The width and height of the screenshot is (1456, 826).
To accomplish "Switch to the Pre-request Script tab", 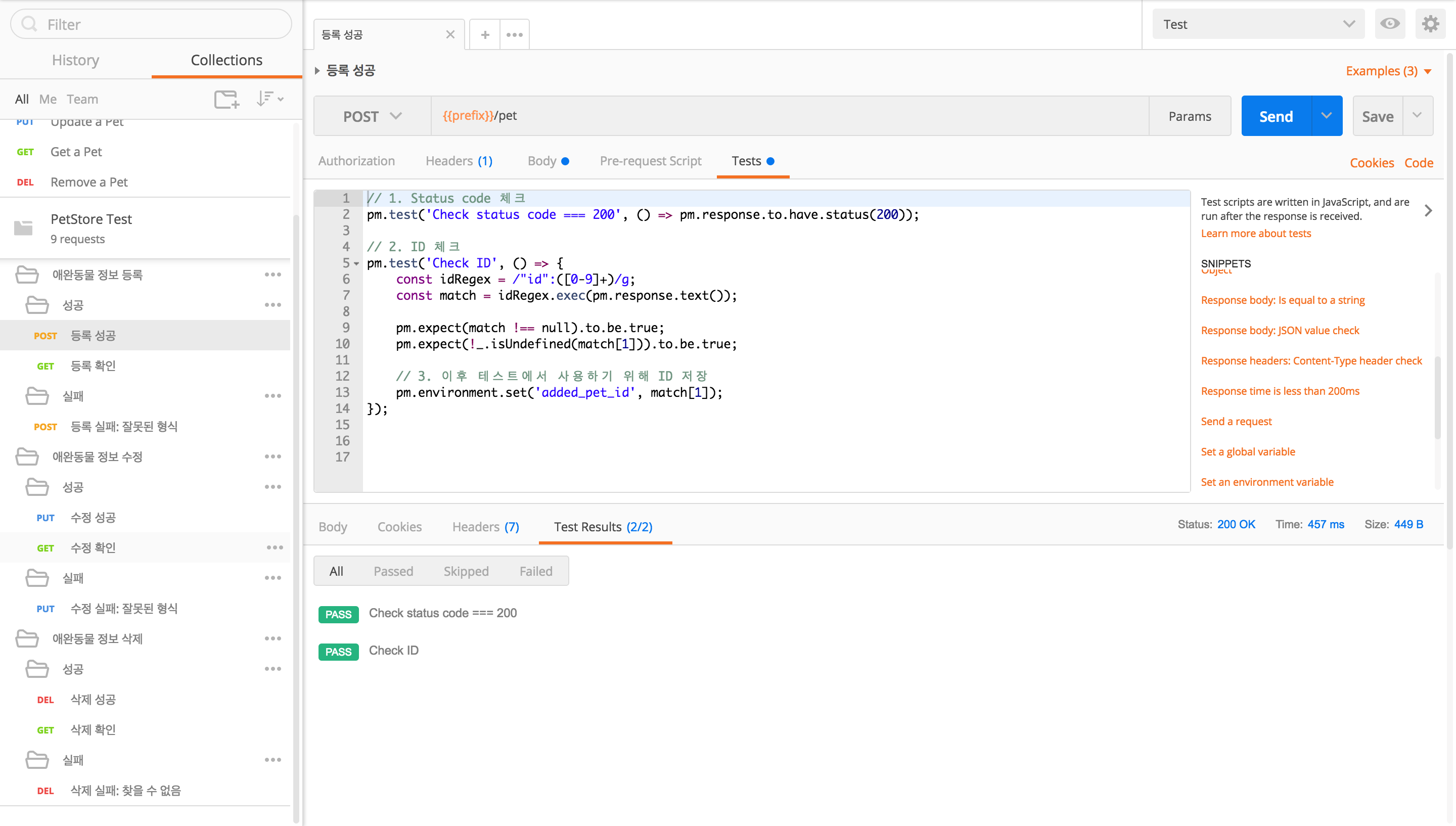I will tap(650, 160).
